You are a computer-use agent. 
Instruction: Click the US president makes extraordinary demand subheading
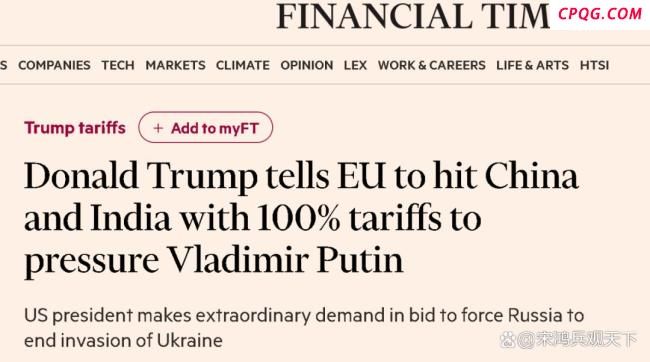[x=304, y=328]
